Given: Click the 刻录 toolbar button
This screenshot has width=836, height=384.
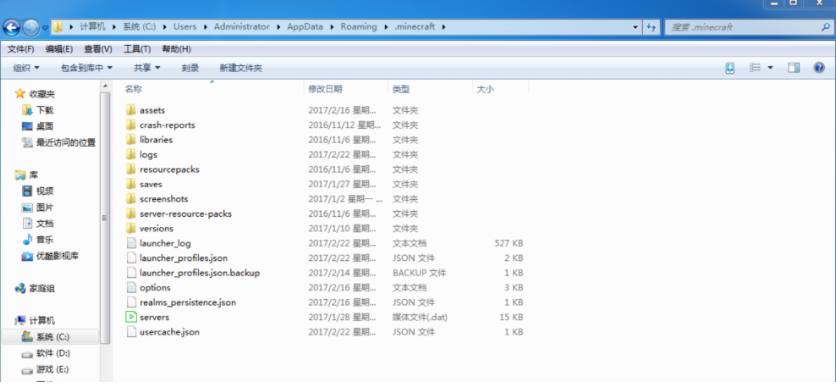Looking at the screenshot, I should 190,68.
